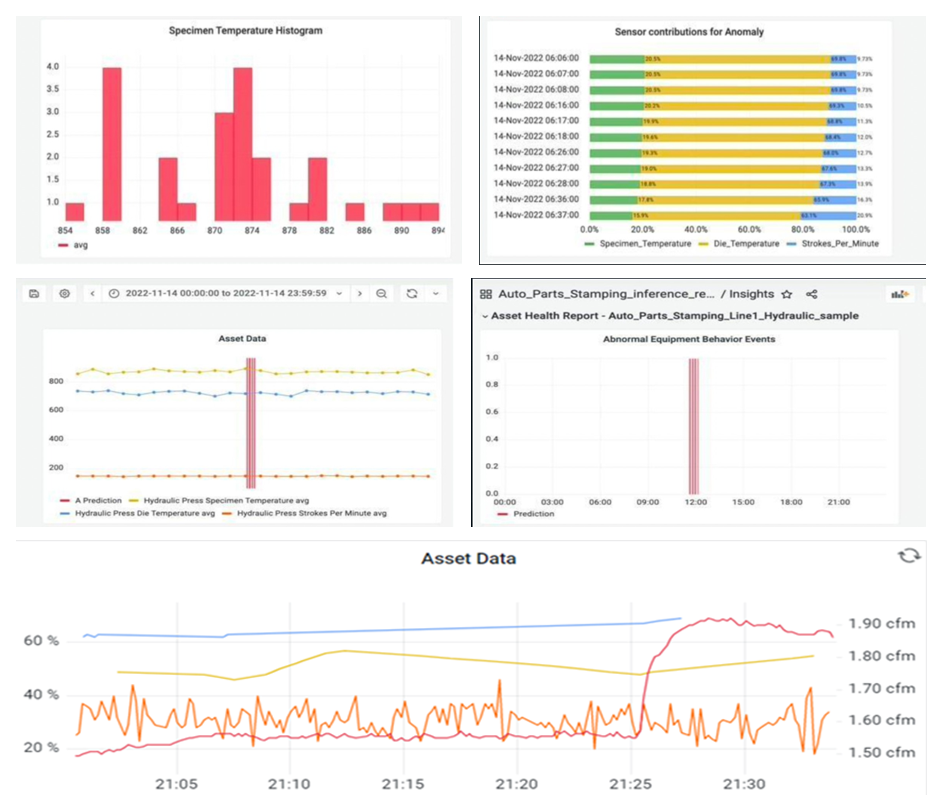
Task: Click the Insights breadcrumb link
Action: 753,294
